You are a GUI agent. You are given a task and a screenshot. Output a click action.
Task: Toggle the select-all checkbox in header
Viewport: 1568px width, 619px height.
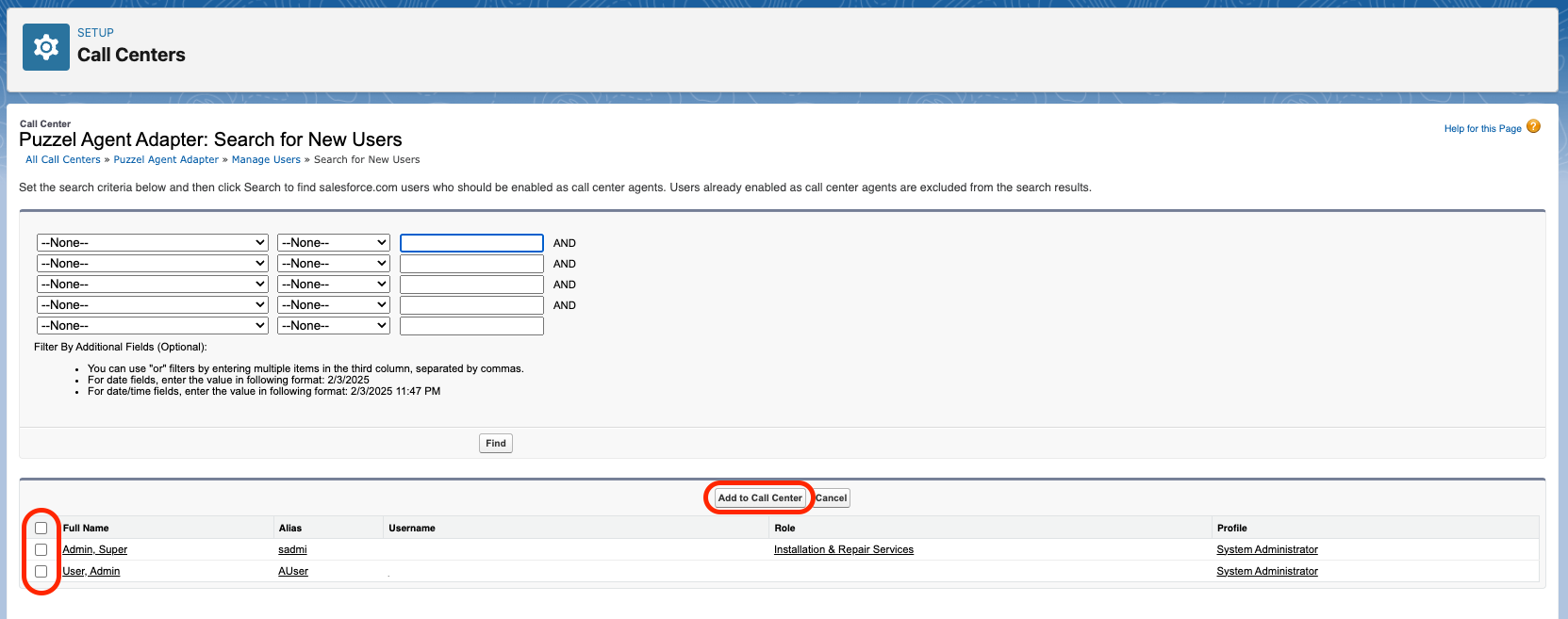[41, 529]
